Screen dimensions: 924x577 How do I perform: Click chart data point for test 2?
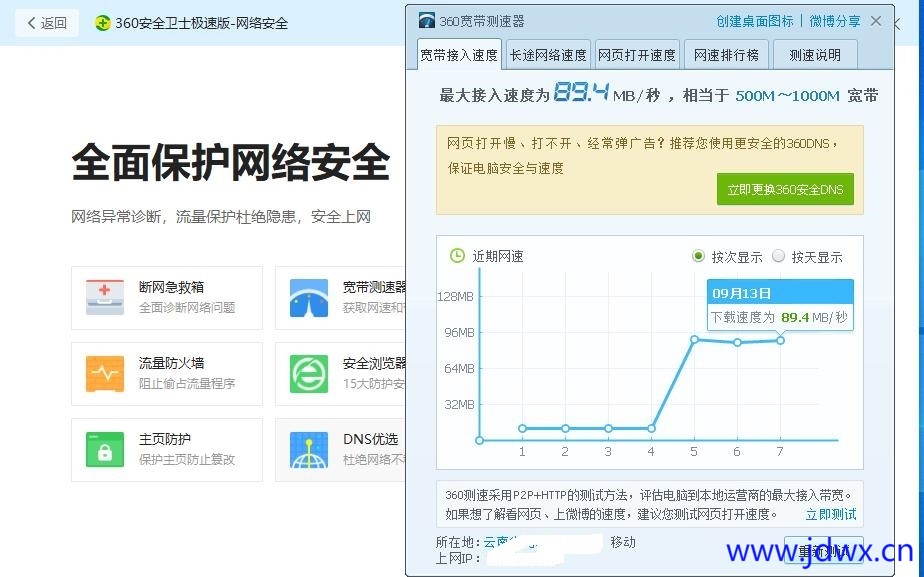click(x=565, y=428)
